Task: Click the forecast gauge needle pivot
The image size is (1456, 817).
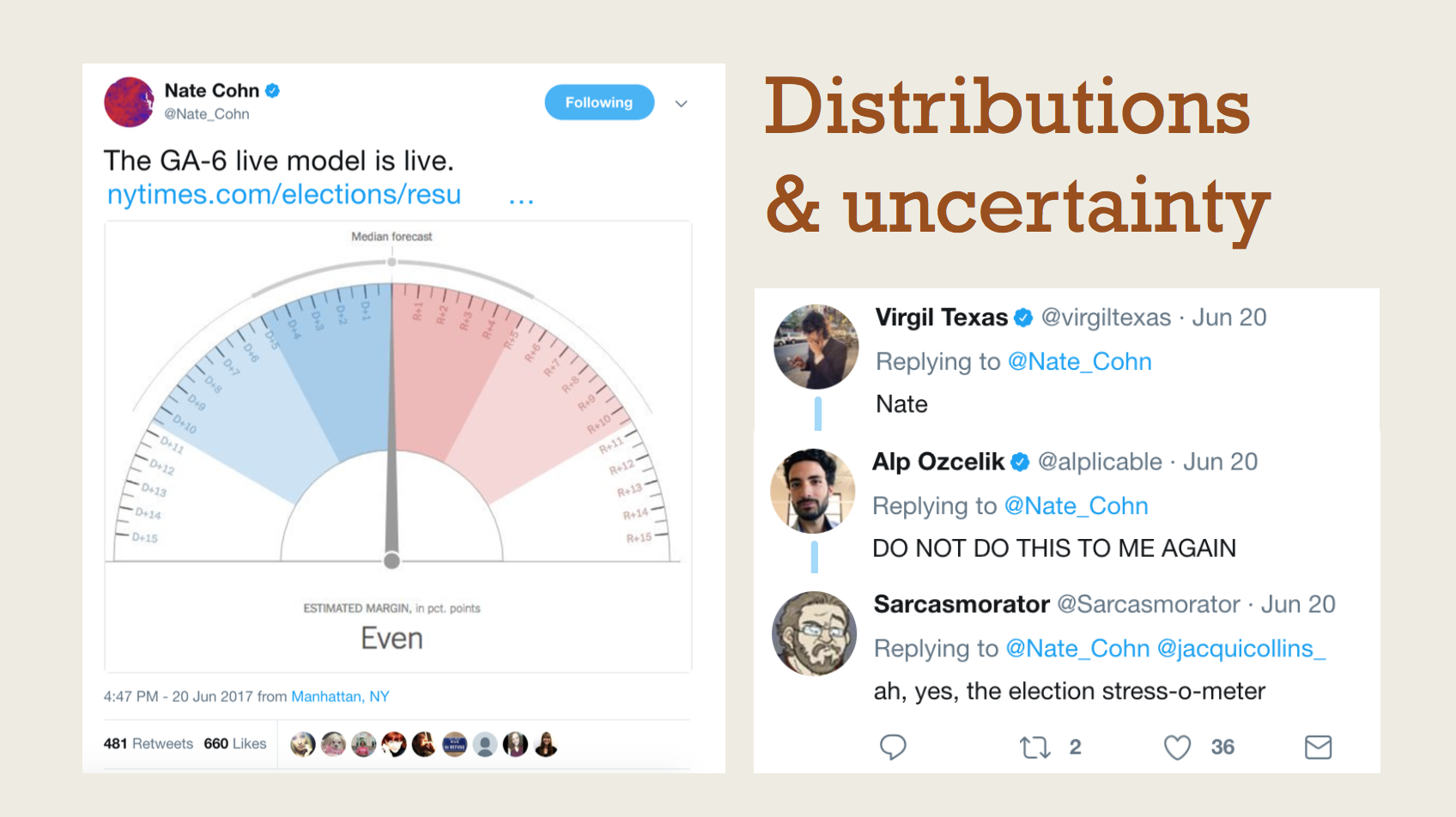Action: (391, 560)
